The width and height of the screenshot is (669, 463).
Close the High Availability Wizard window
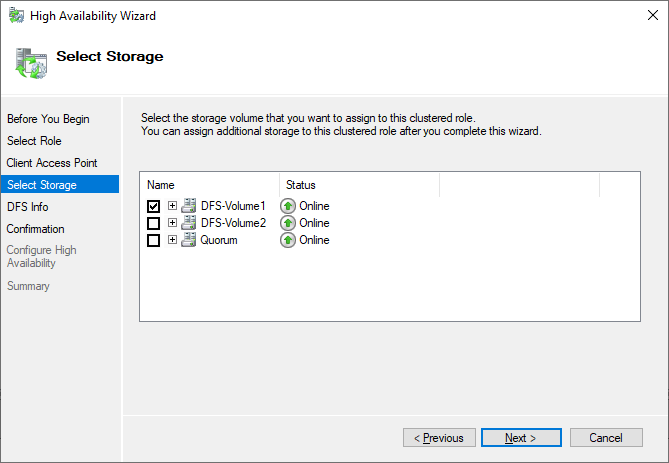click(653, 15)
